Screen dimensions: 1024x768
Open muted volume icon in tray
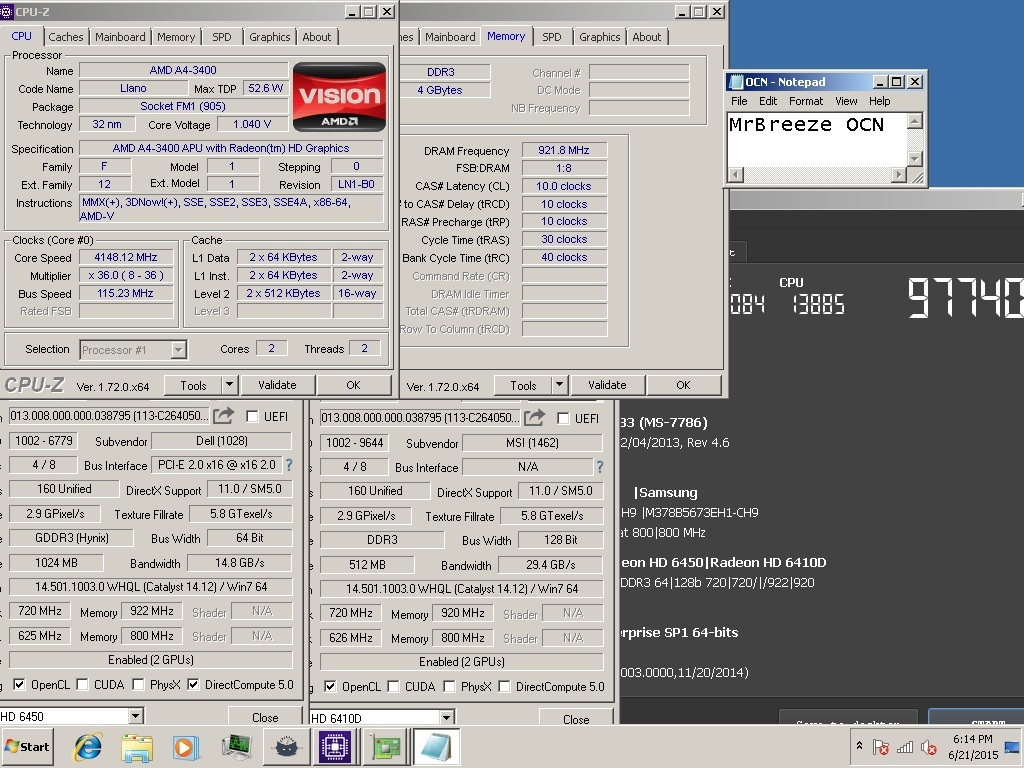click(x=929, y=747)
